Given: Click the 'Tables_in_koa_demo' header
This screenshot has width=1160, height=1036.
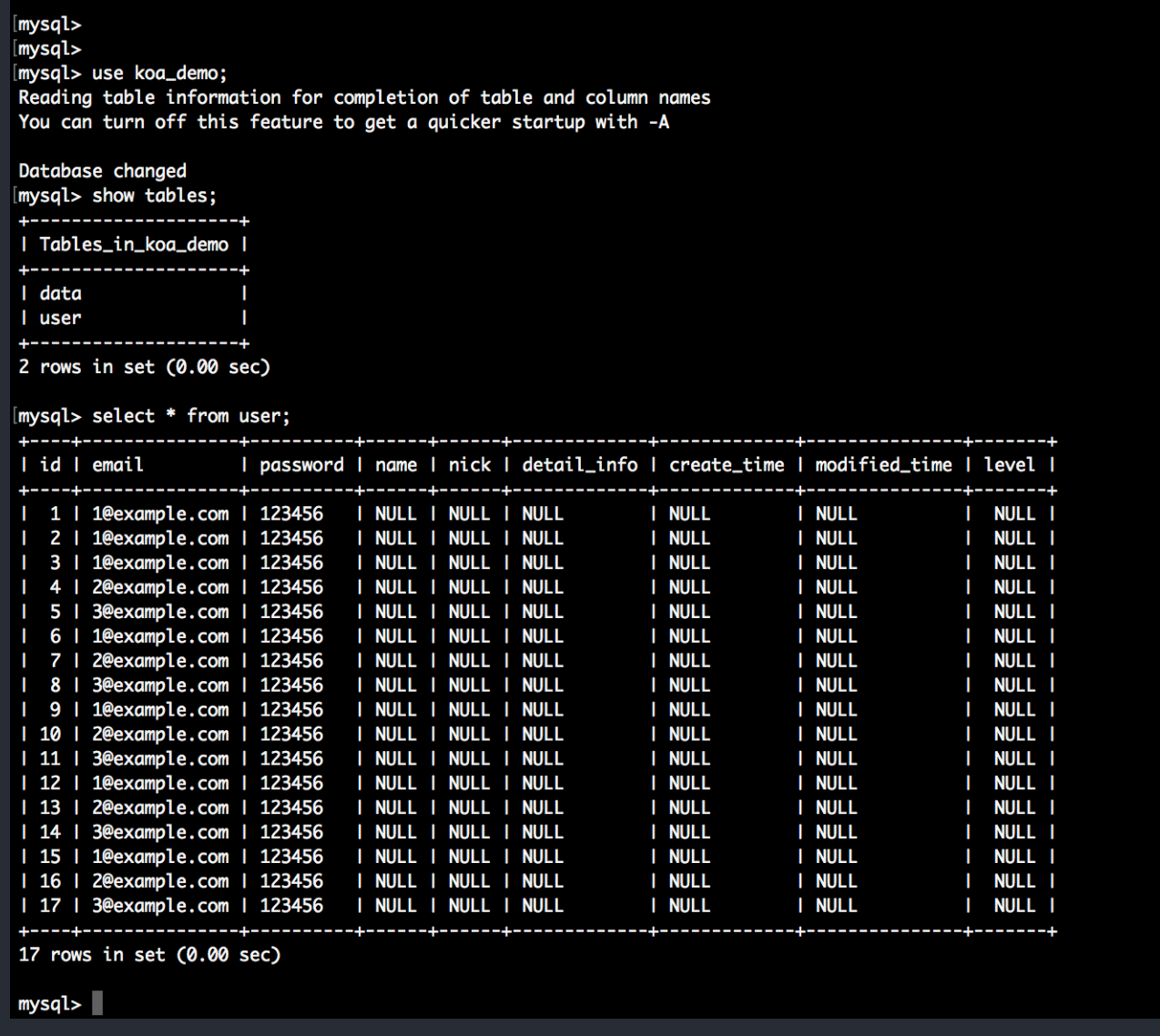Looking at the screenshot, I should point(134,244).
